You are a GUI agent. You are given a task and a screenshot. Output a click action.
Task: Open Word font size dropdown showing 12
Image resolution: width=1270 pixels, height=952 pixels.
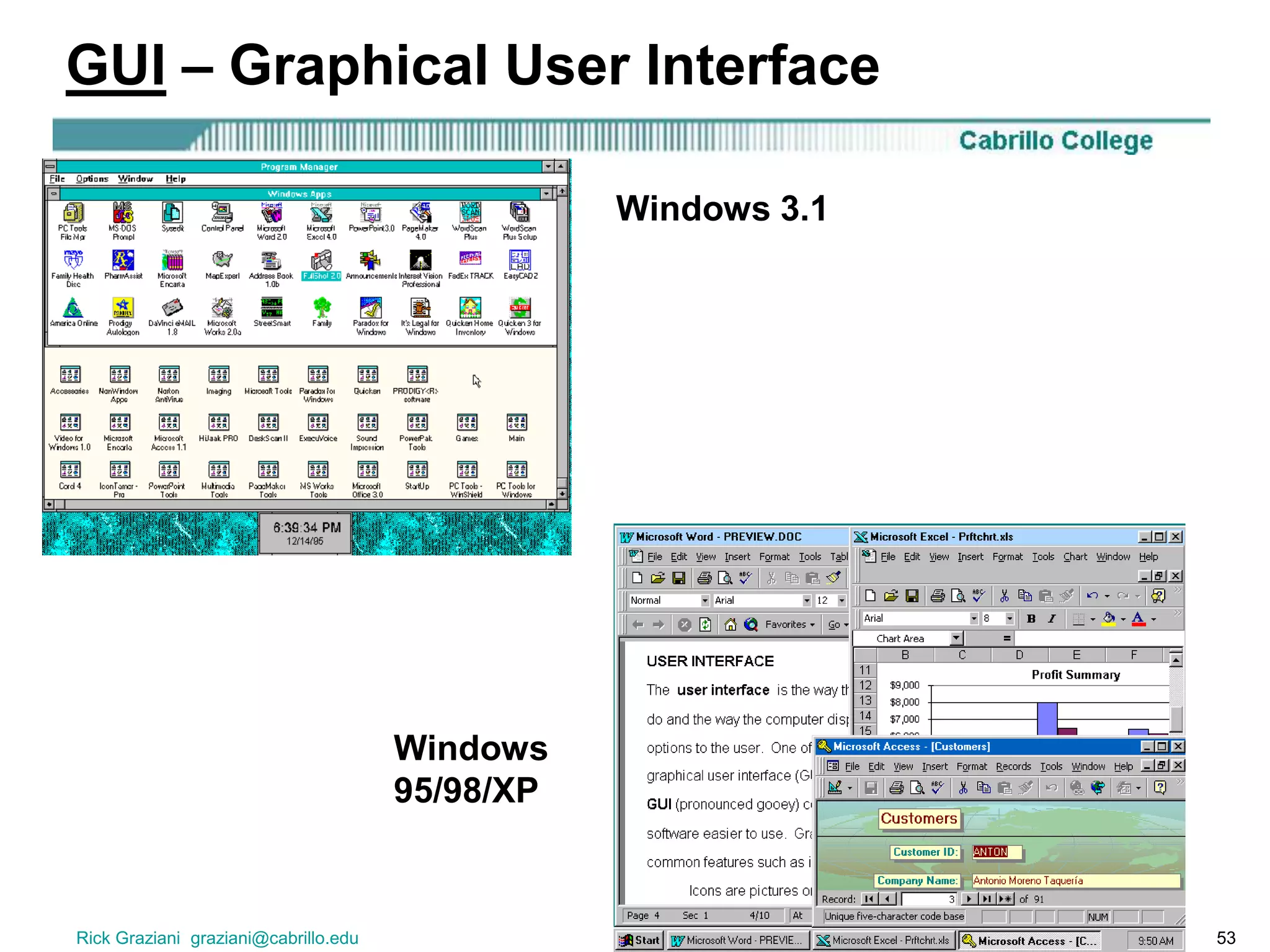(x=841, y=601)
